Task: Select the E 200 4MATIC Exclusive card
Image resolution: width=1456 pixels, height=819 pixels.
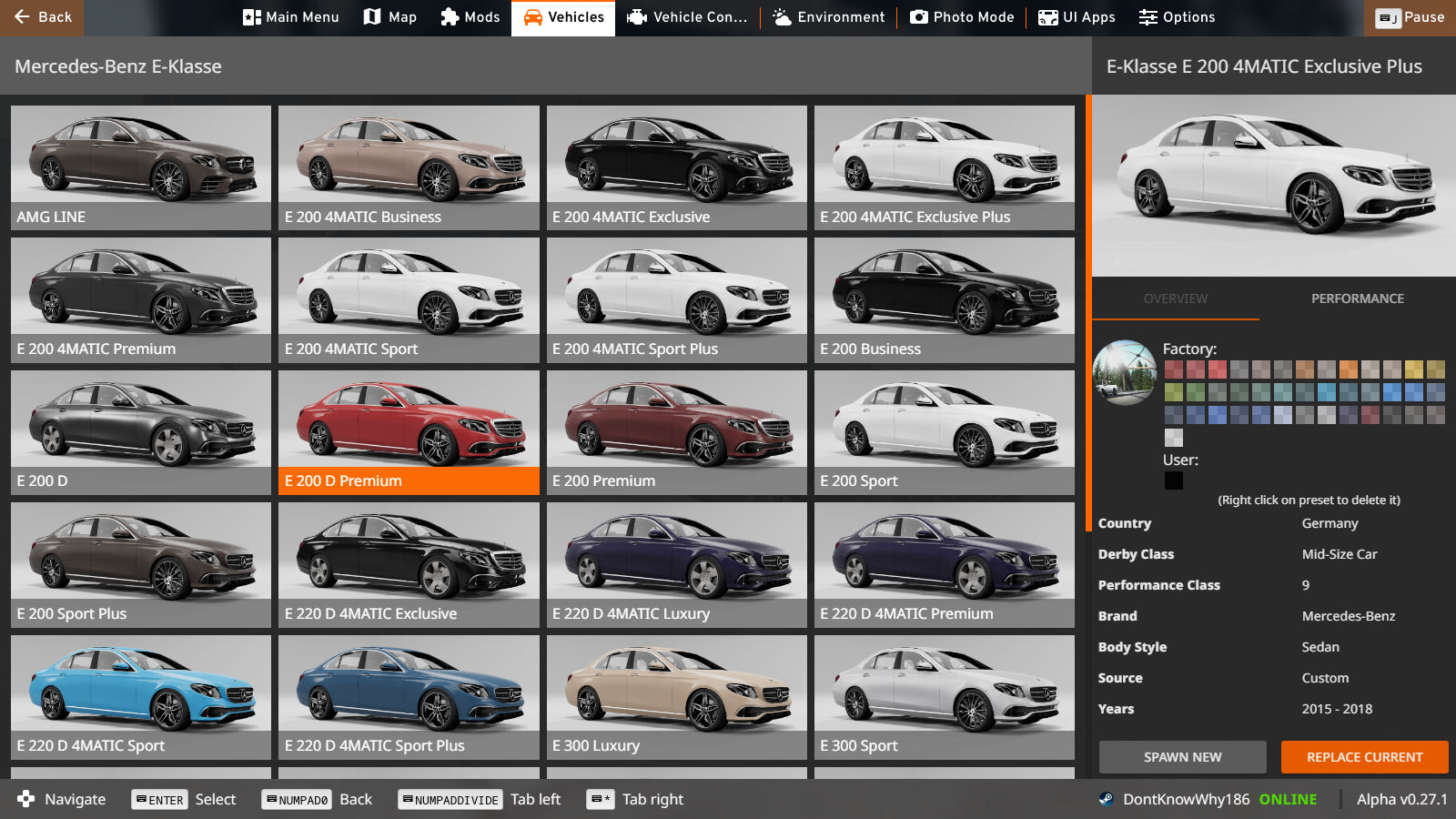Action: pos(677,167)
